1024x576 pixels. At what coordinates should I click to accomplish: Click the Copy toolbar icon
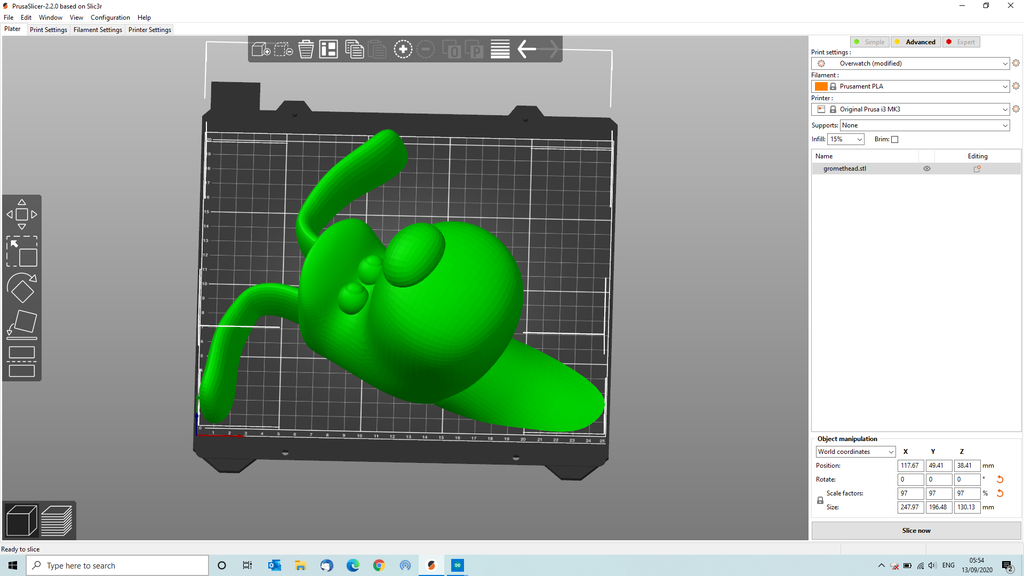pyautogui.click(x=354, y=50)
